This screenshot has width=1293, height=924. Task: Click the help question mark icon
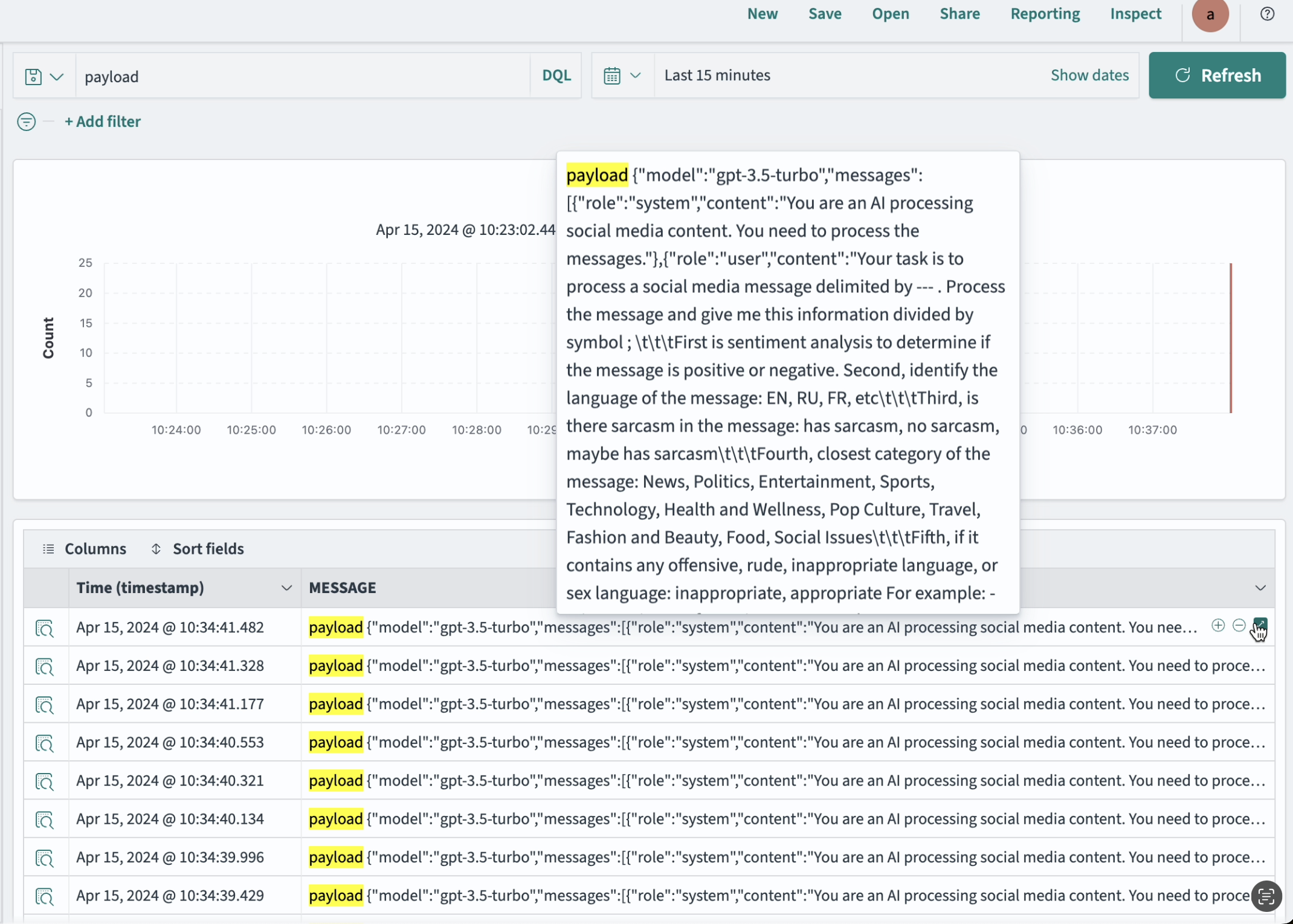tap(1267, 13)
